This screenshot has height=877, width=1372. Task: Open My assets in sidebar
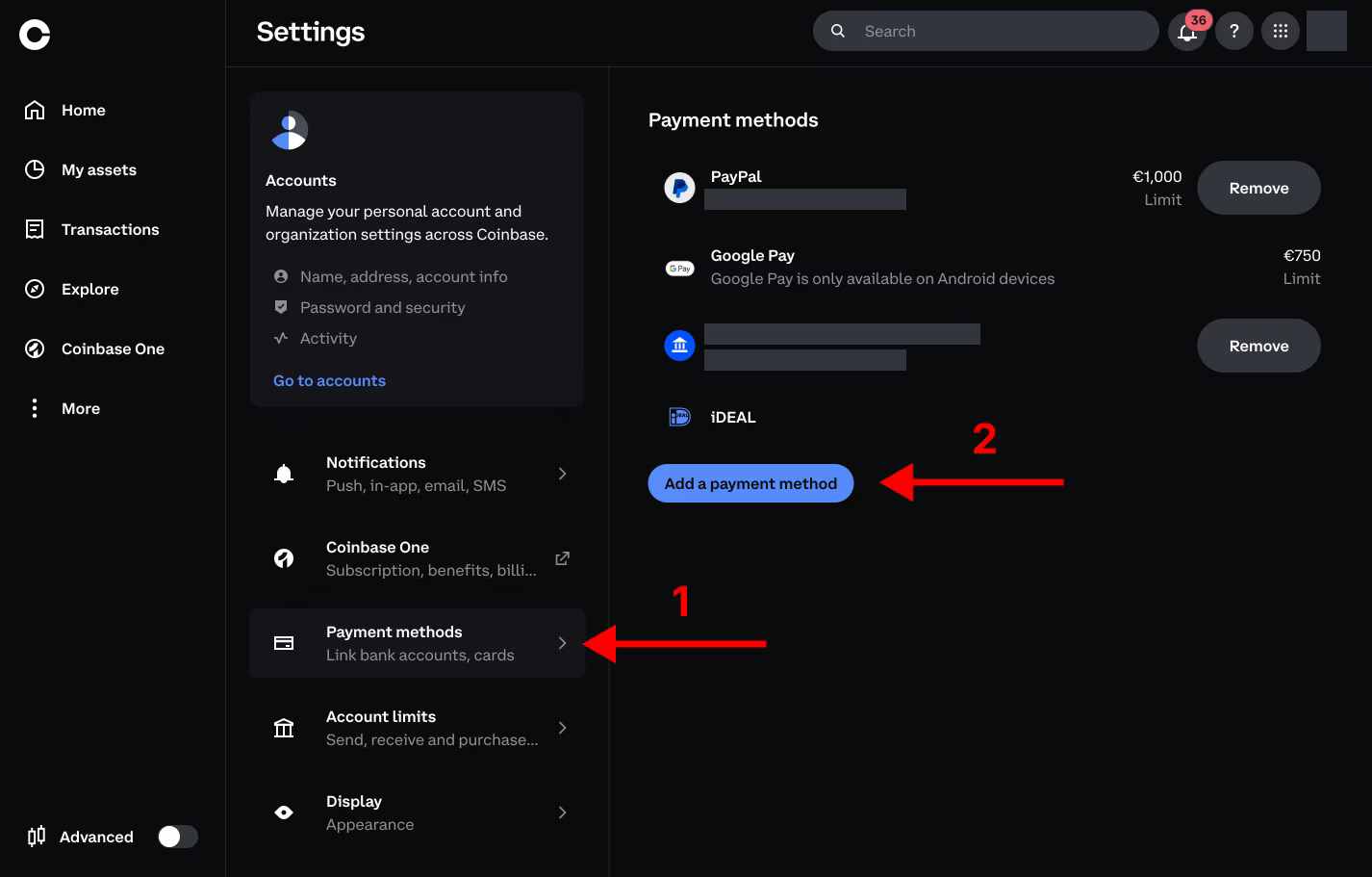tap(99, 169)
